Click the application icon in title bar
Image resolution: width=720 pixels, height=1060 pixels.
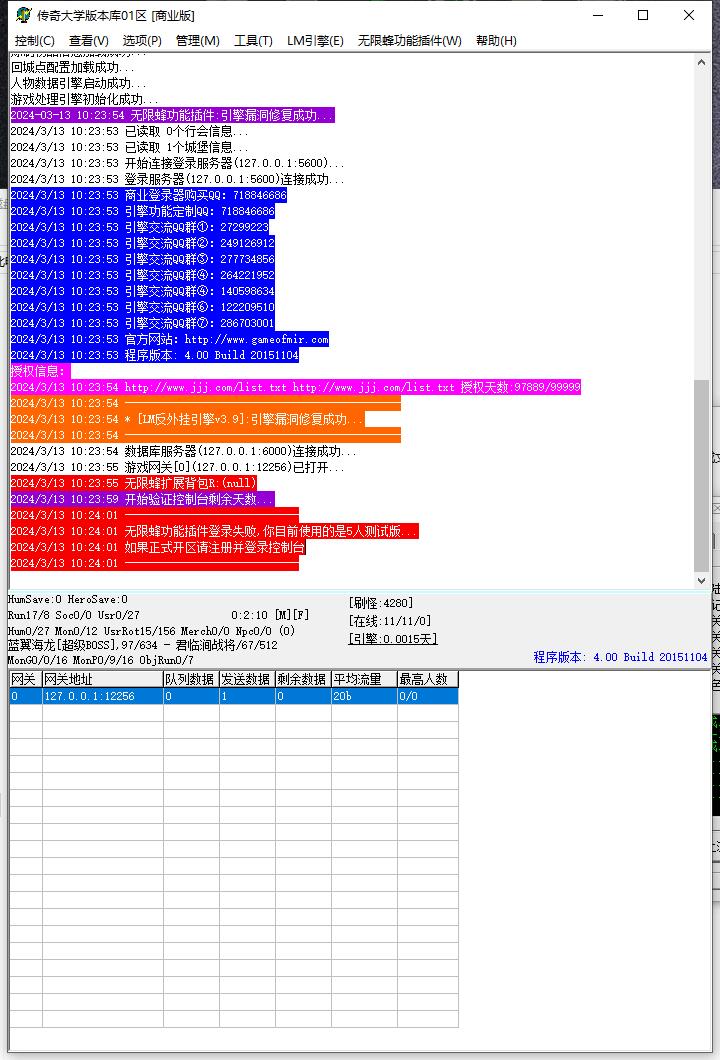24,15
